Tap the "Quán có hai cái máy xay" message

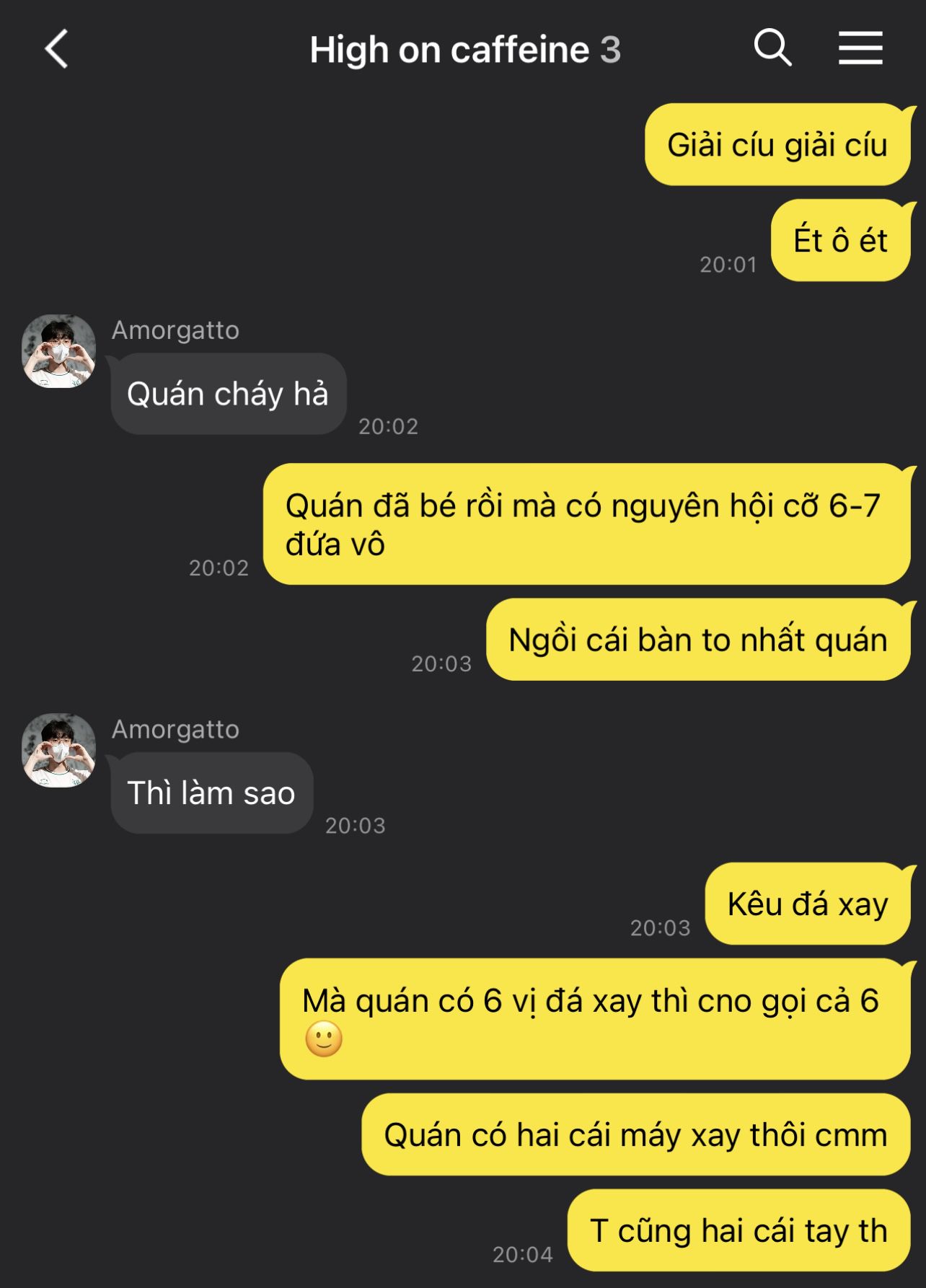pos(636,1134)
